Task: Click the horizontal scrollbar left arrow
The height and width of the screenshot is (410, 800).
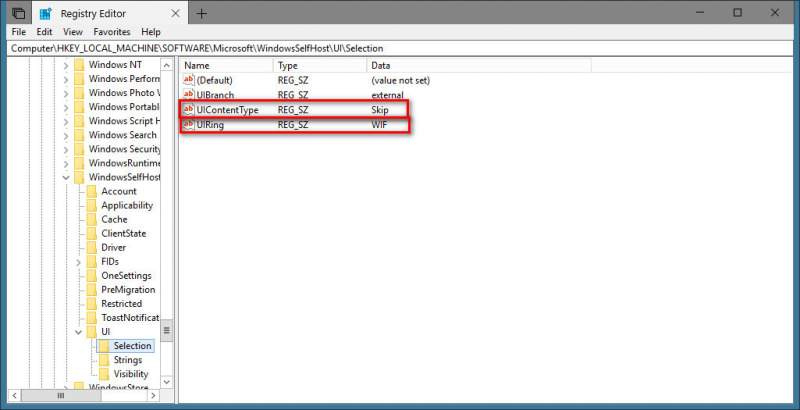Action: pos(15,396)
